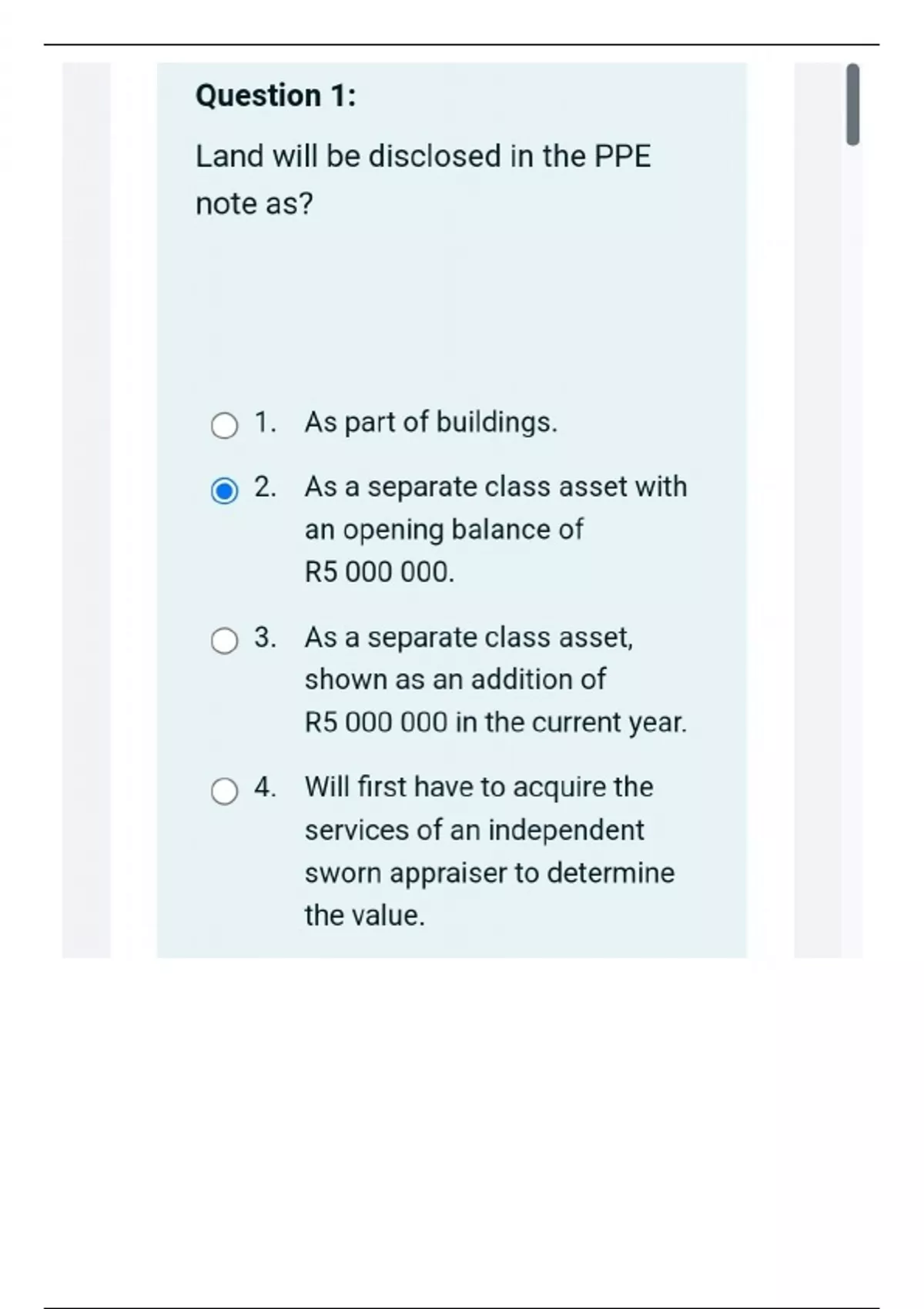Viewport: 924px width, 1309px height.
Task: Click the 'Question 1:' heading
Action: point(276,95)
